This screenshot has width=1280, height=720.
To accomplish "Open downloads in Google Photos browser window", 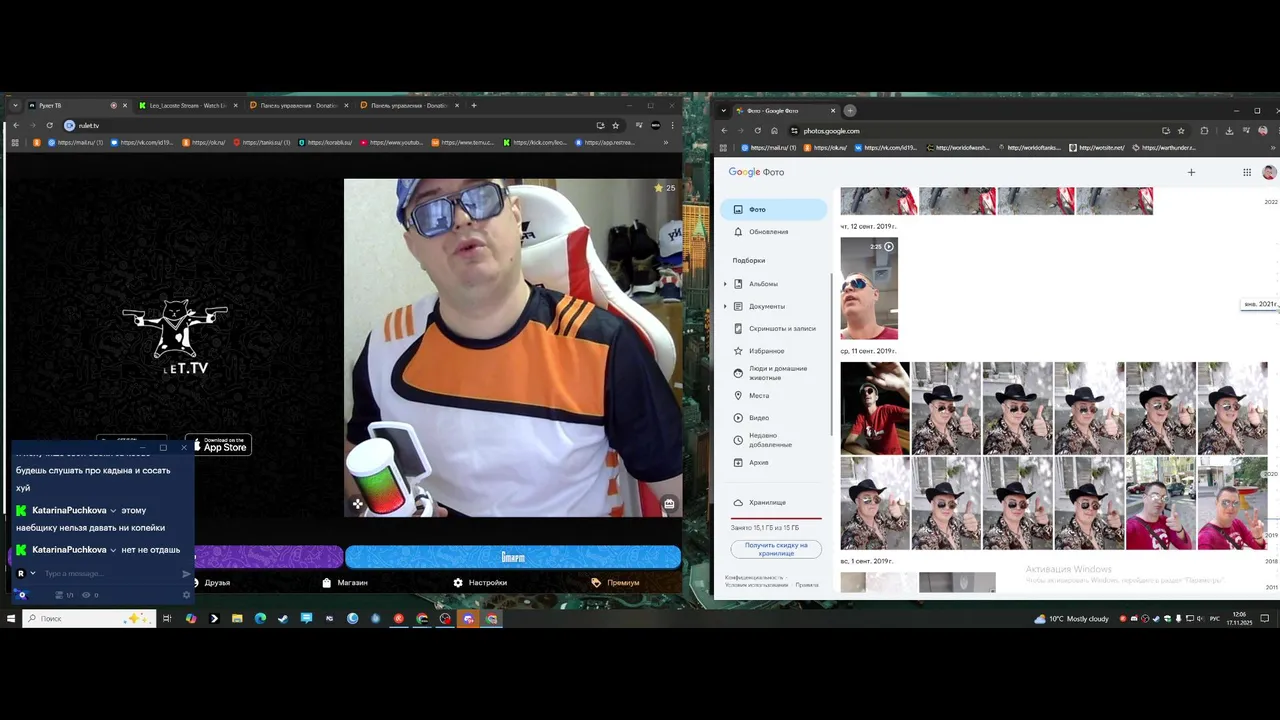I will [1229, 131].
